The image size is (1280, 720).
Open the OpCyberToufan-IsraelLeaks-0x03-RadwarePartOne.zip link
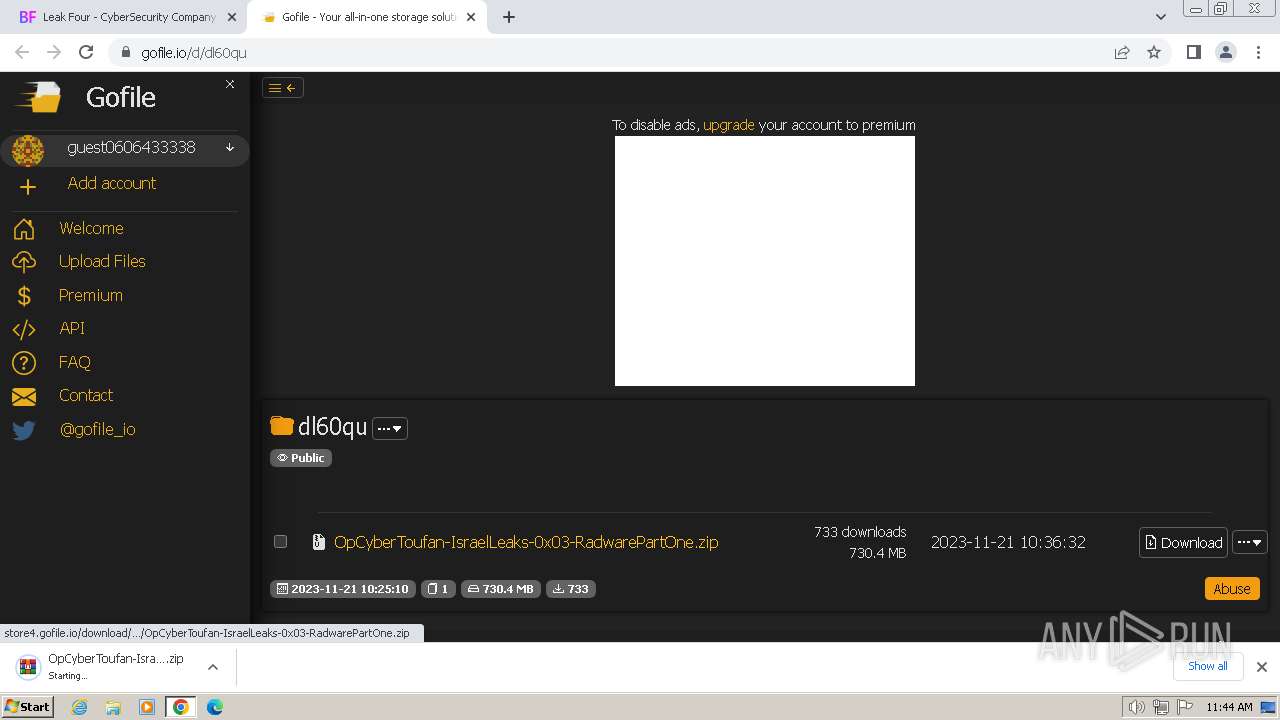tap(526, 542)
